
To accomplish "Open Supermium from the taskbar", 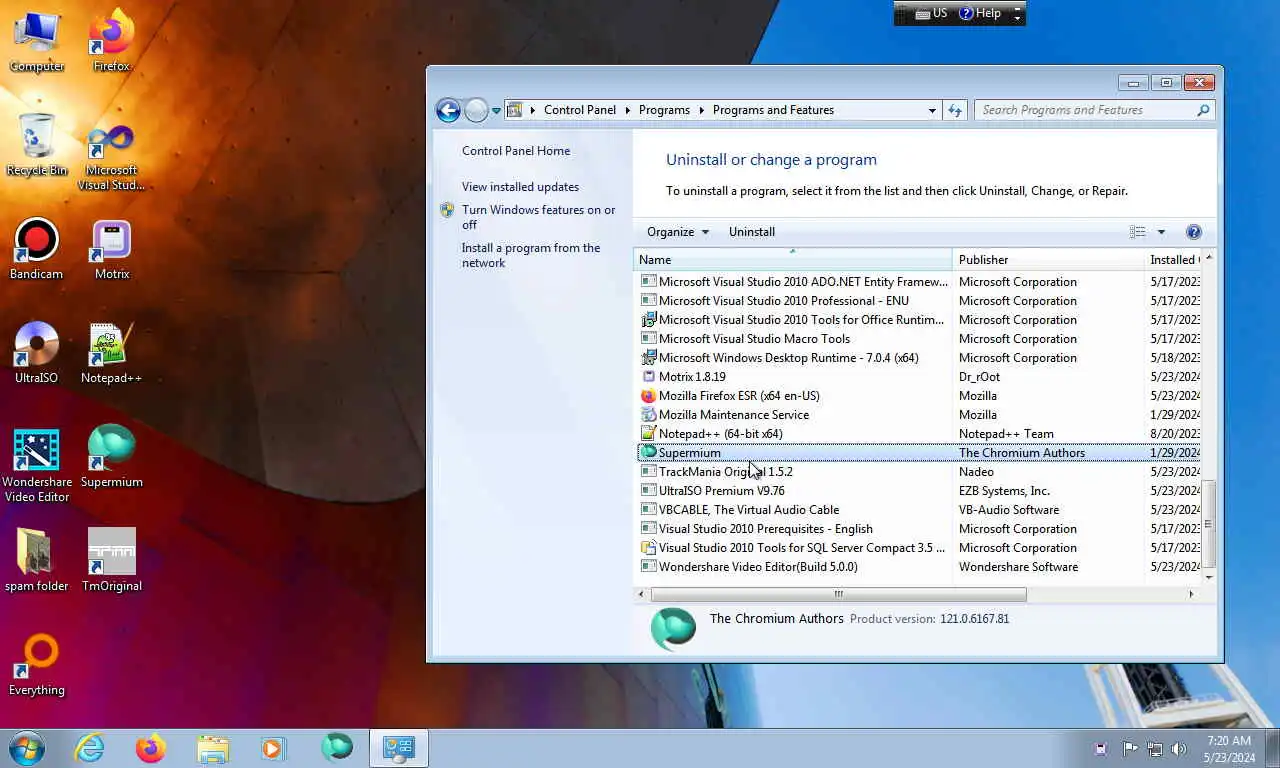I will pos(337,748).
